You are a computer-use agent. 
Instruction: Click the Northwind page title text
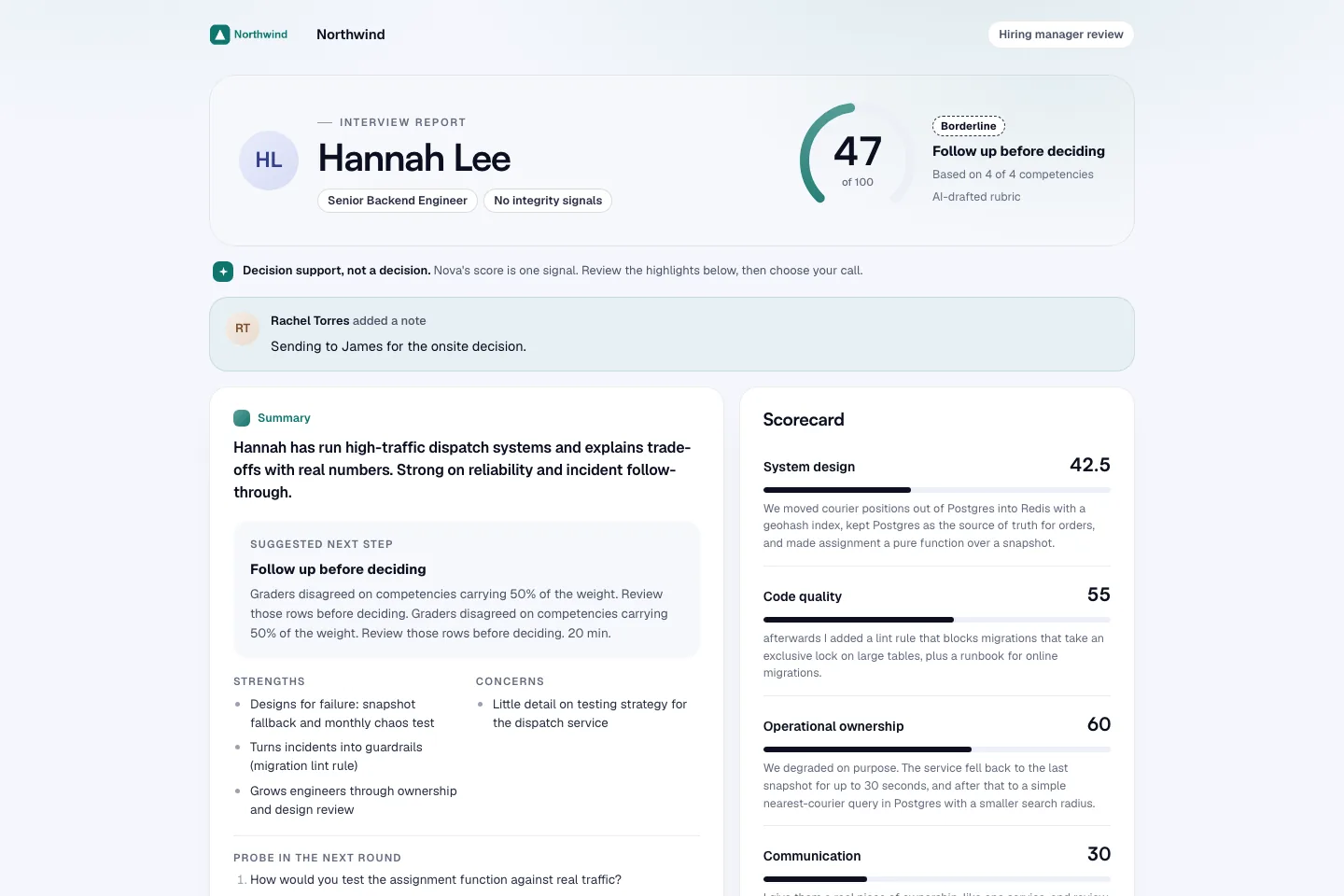pyautogui.click(x=351, y=35)
